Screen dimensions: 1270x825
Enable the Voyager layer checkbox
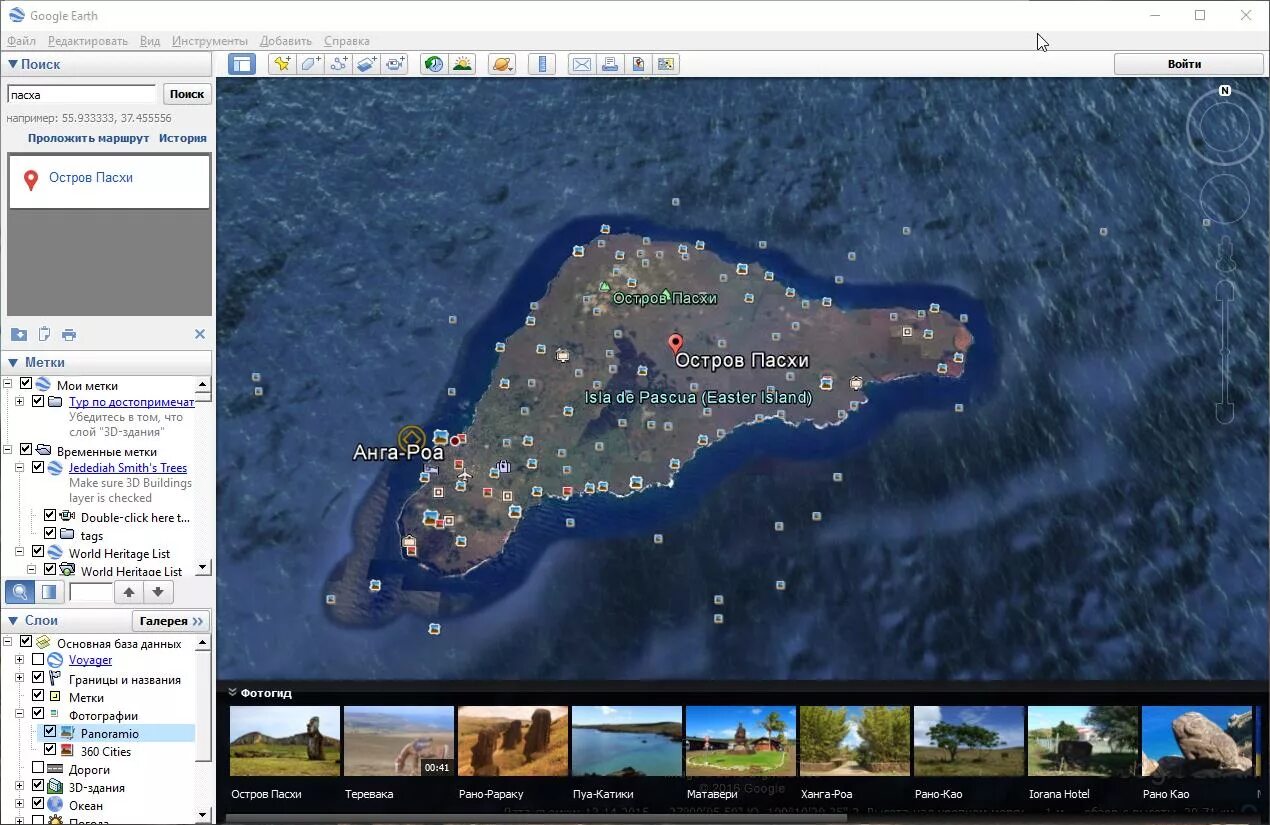pyautogui.click(x=38, y=660)
